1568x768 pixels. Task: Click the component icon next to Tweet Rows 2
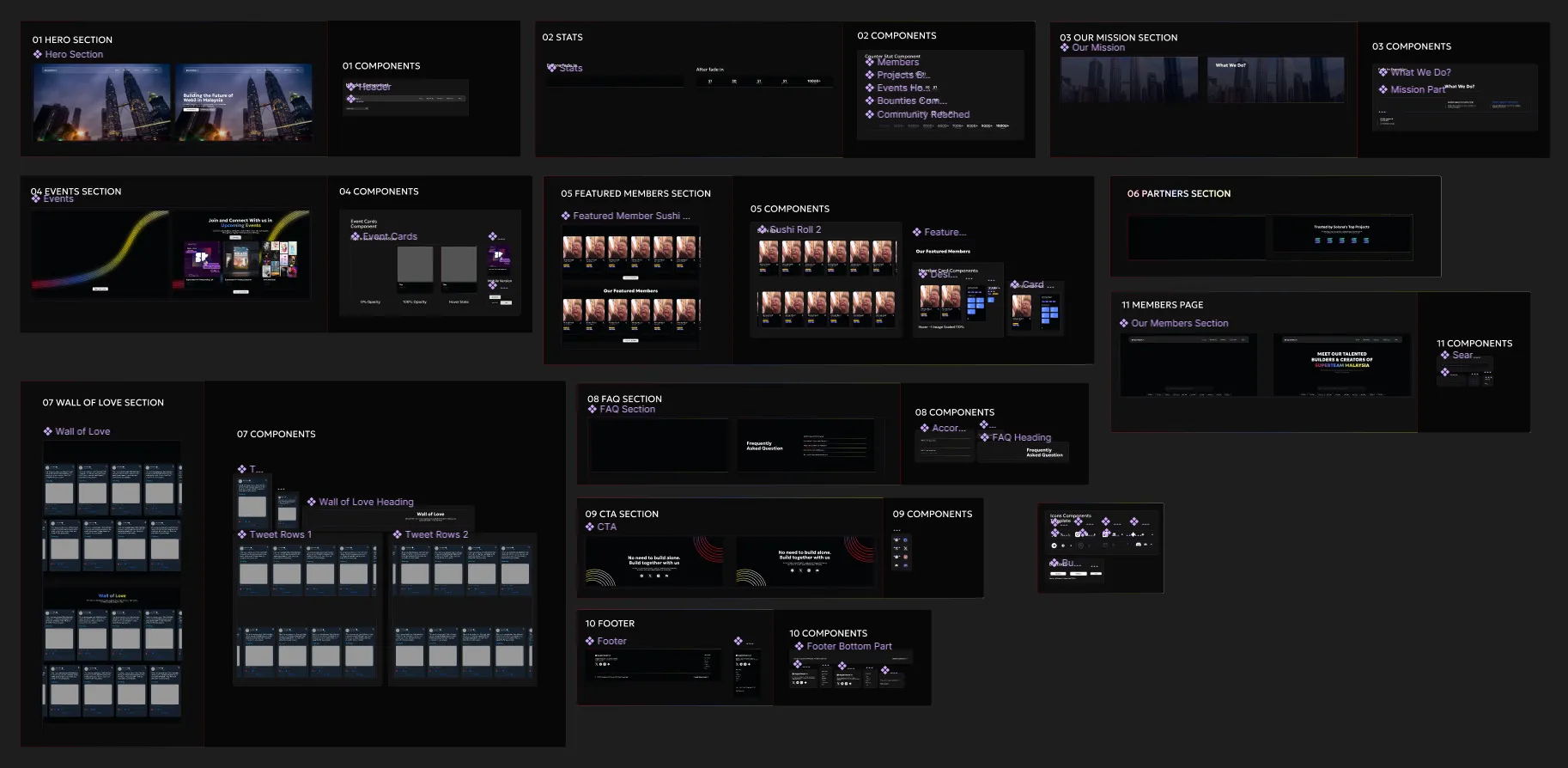coord(398,534)
